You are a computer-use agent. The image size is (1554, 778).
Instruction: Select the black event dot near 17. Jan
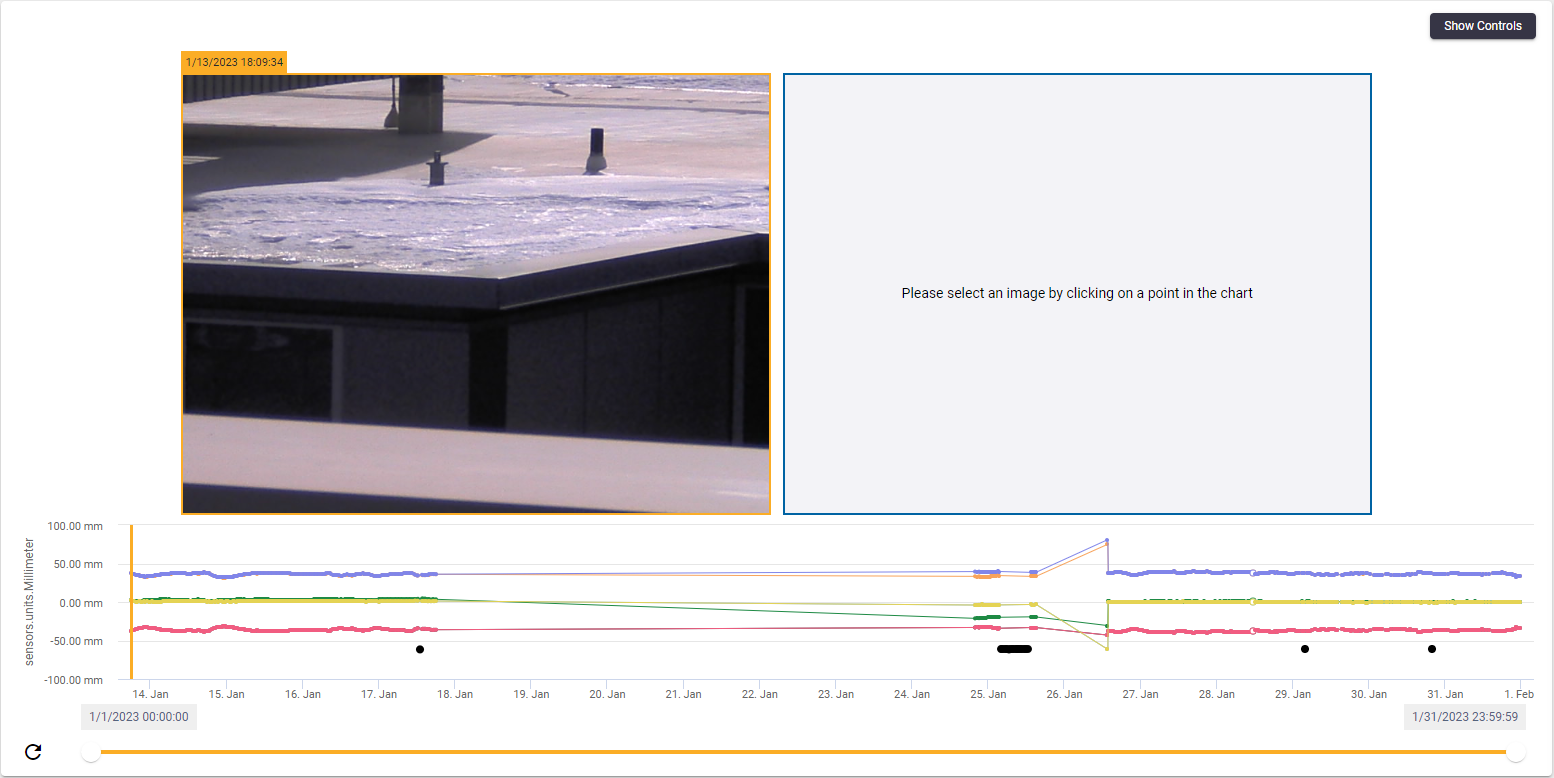pyautogui.click(x=420, y=649)
